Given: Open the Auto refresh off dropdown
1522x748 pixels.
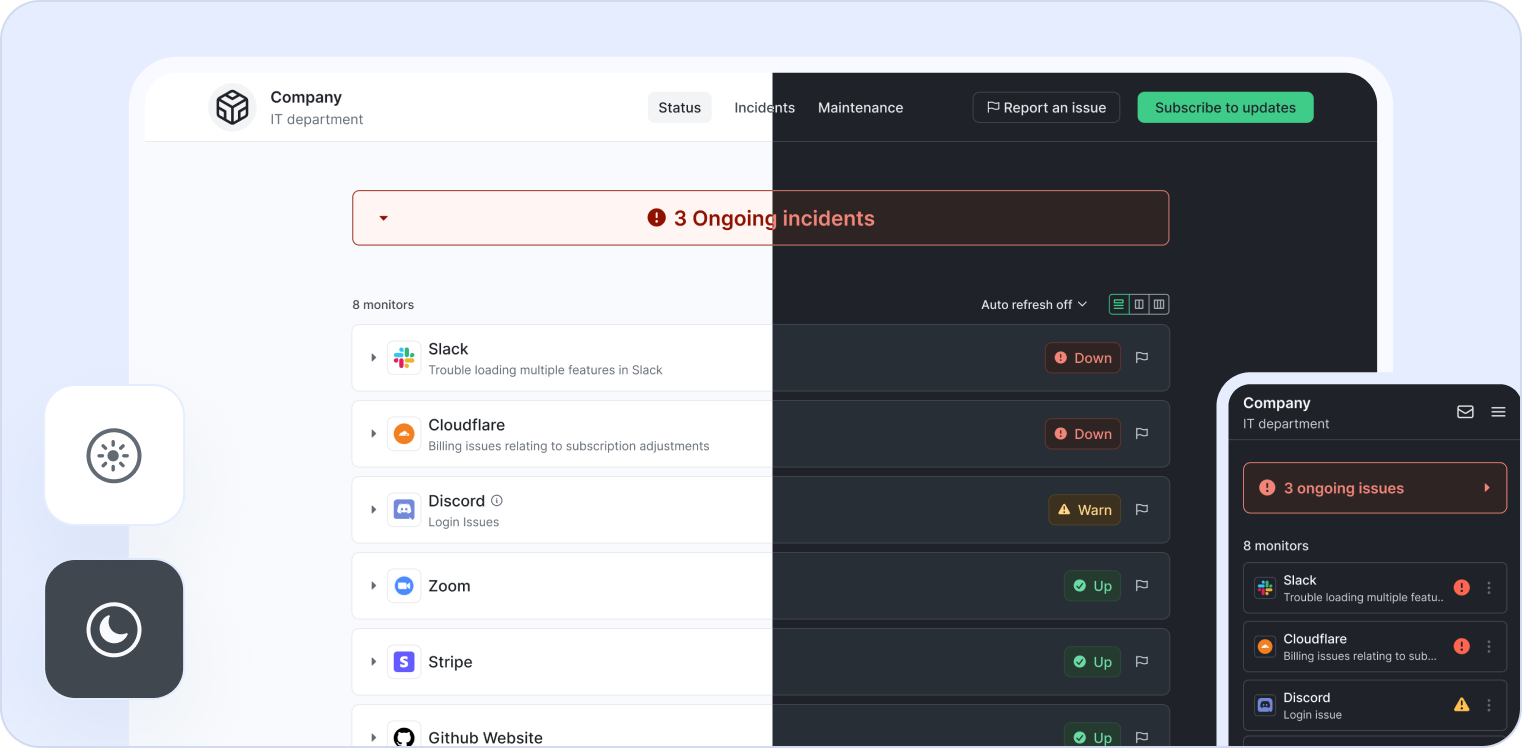Looking at the screenshot, I should click(1033, 304).
